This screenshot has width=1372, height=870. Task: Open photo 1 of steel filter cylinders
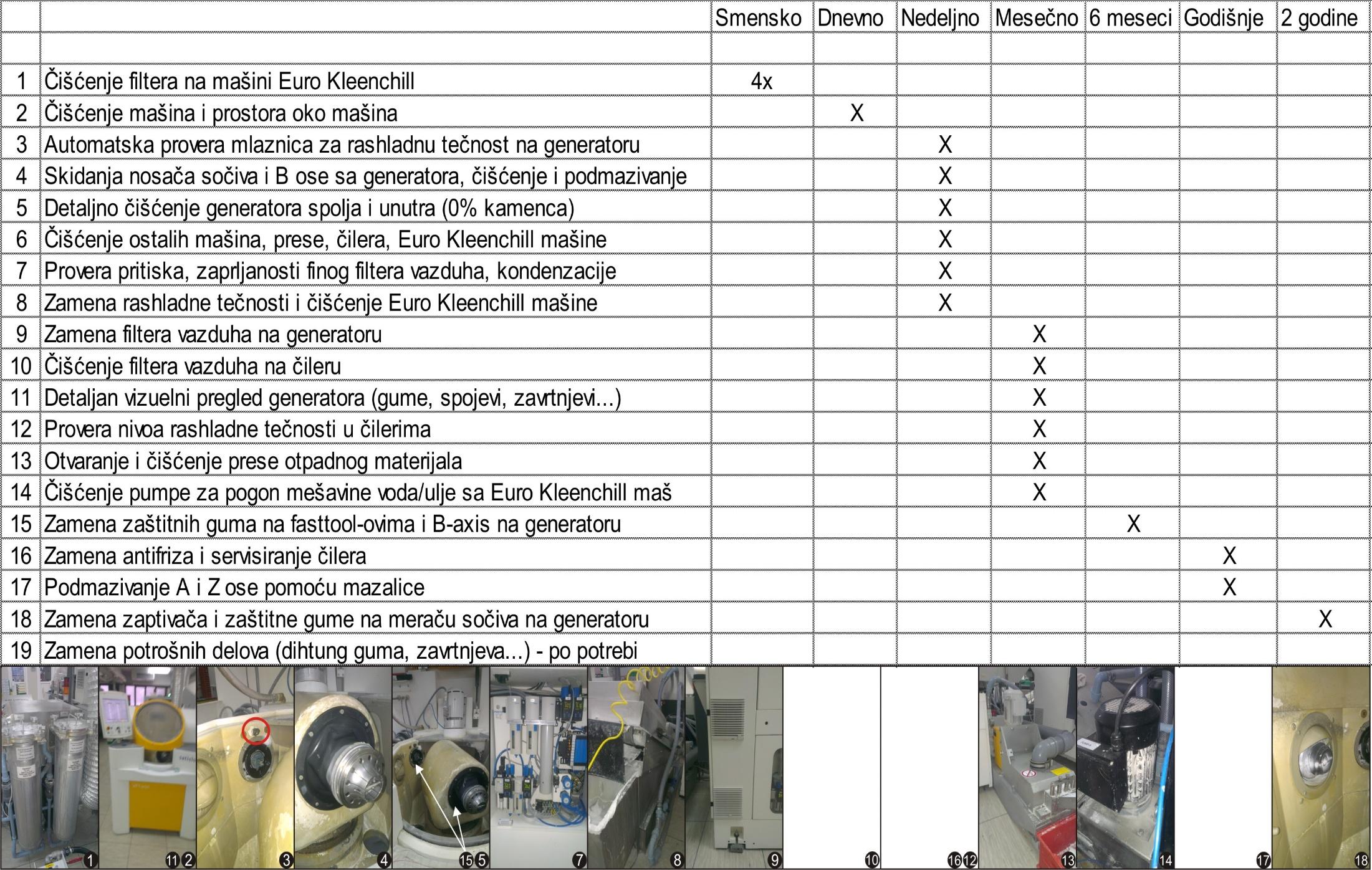[49, 767]
